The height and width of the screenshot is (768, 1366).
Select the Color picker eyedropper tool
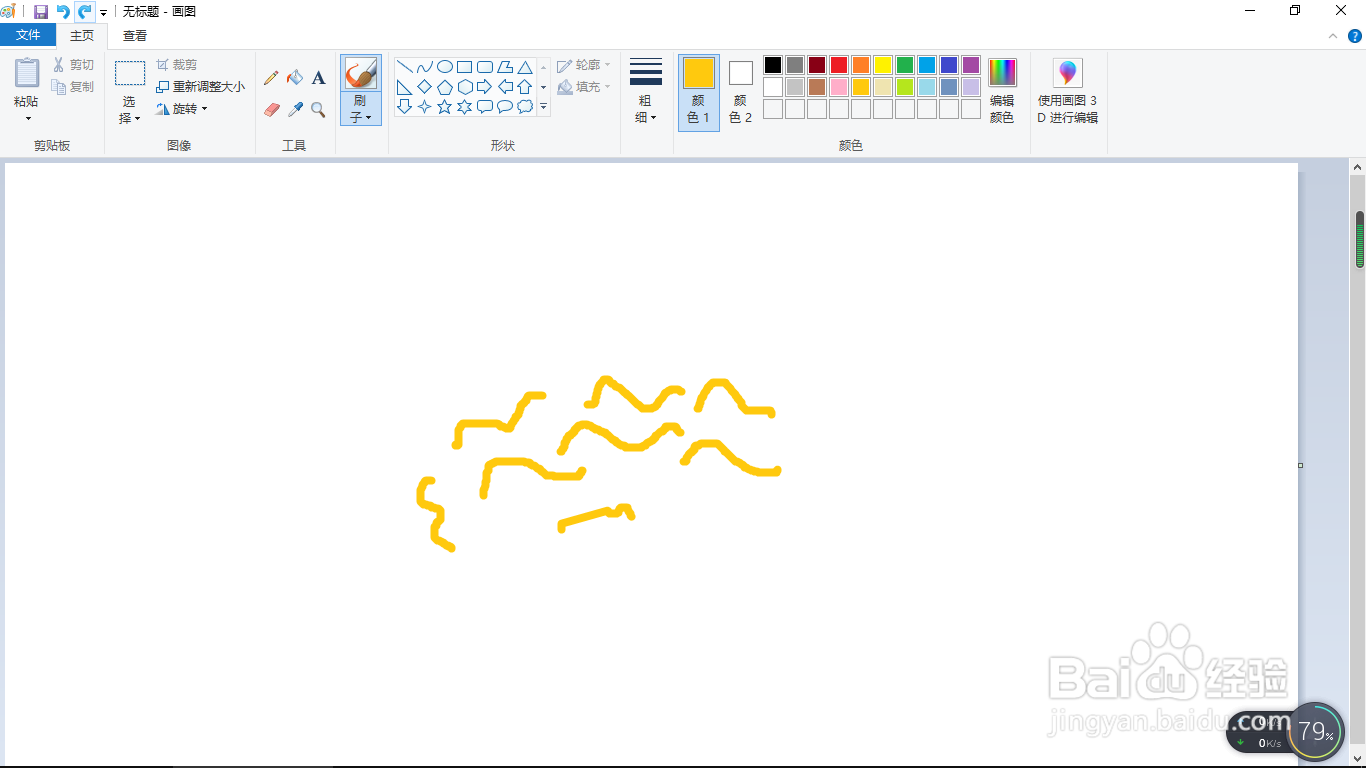pos(295,109)
